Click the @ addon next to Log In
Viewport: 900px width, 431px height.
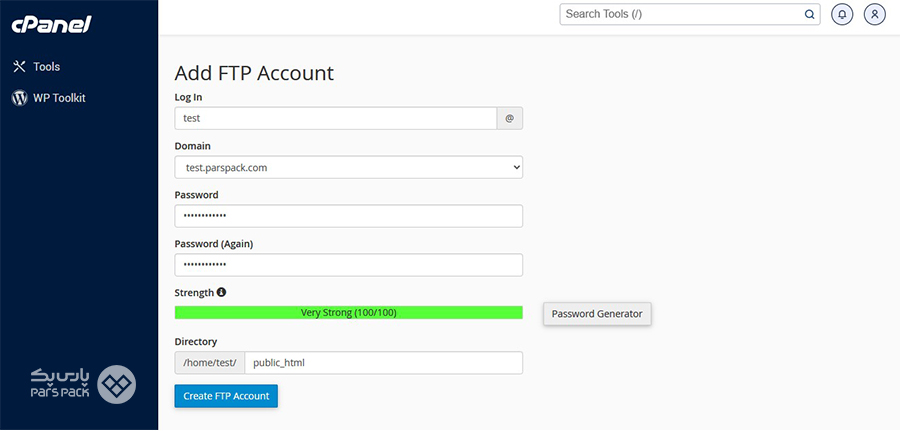510,118
